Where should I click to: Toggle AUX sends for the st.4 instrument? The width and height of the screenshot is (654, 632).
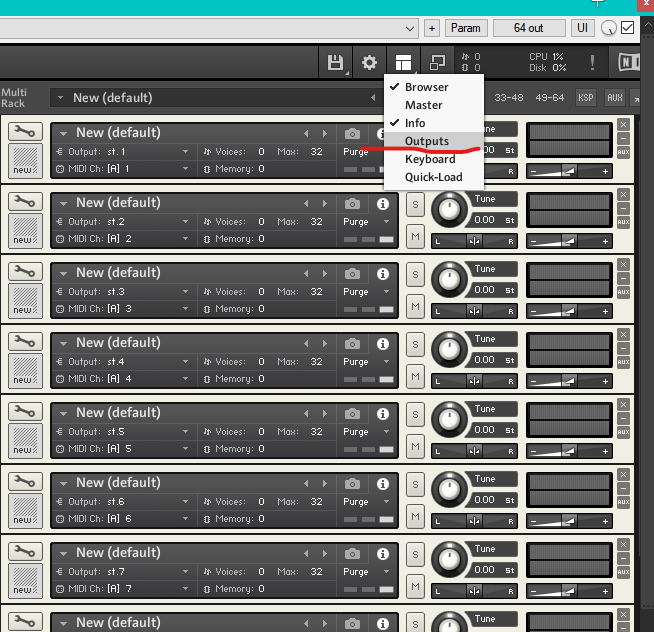tap(624, 362)
